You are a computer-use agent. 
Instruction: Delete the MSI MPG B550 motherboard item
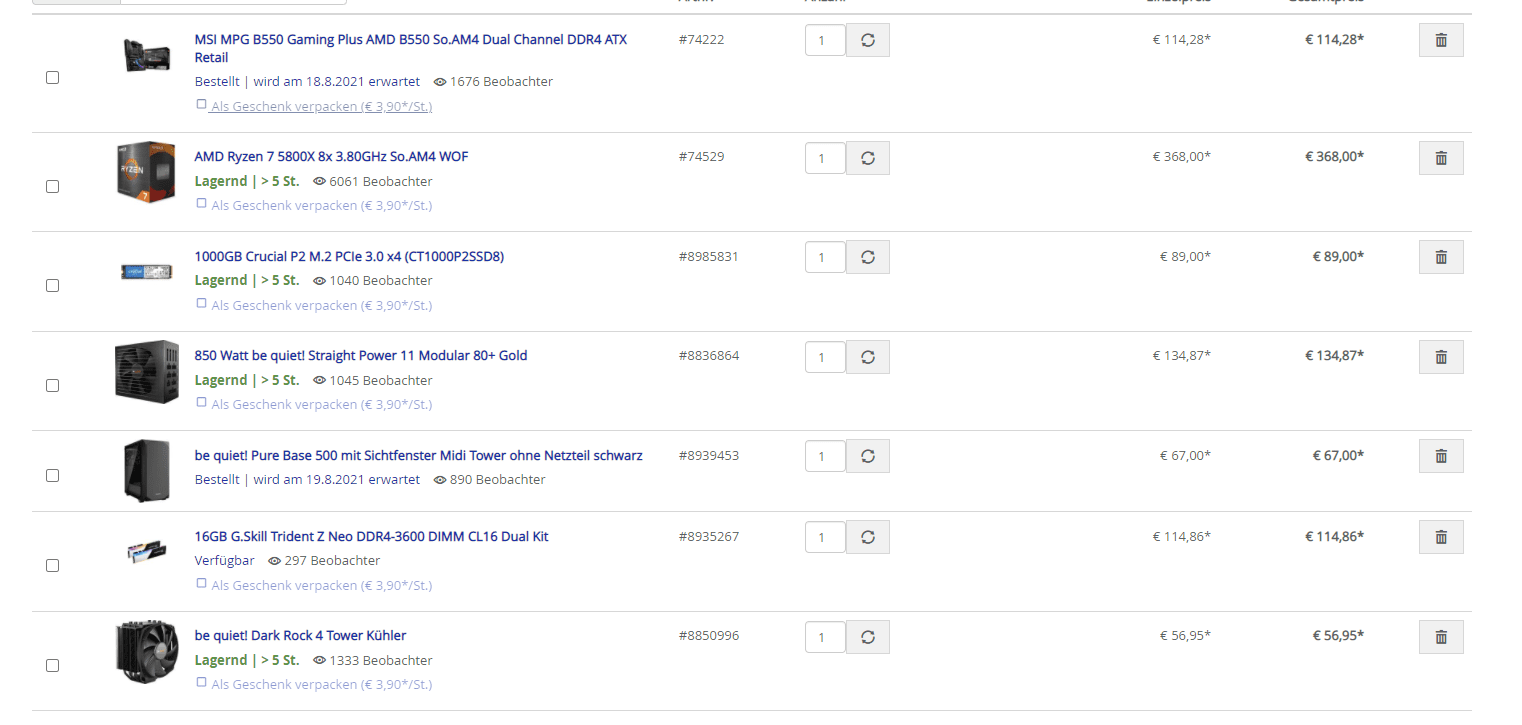[1440, 40]
